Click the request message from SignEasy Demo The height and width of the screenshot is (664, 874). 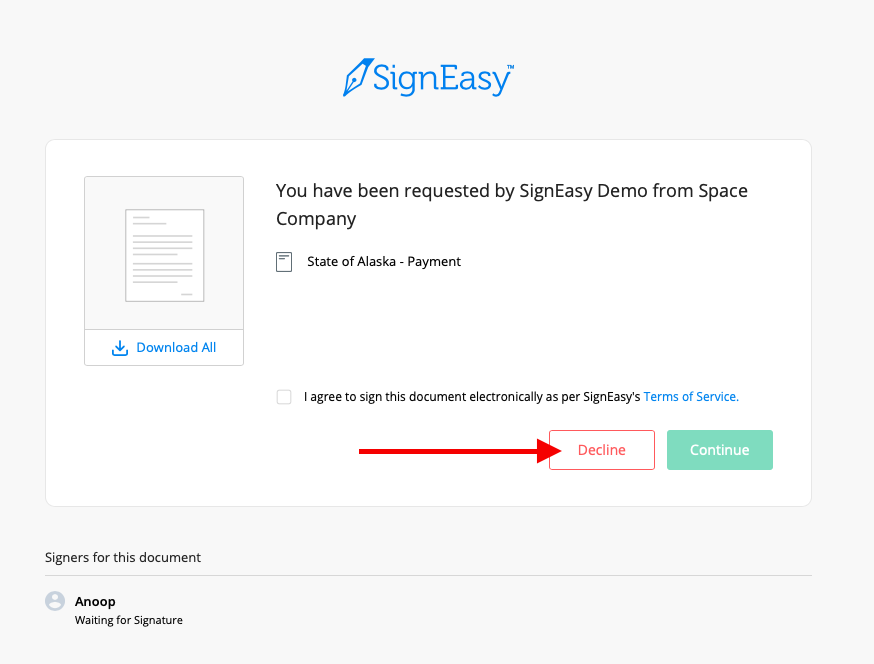(x=510, y=204)
